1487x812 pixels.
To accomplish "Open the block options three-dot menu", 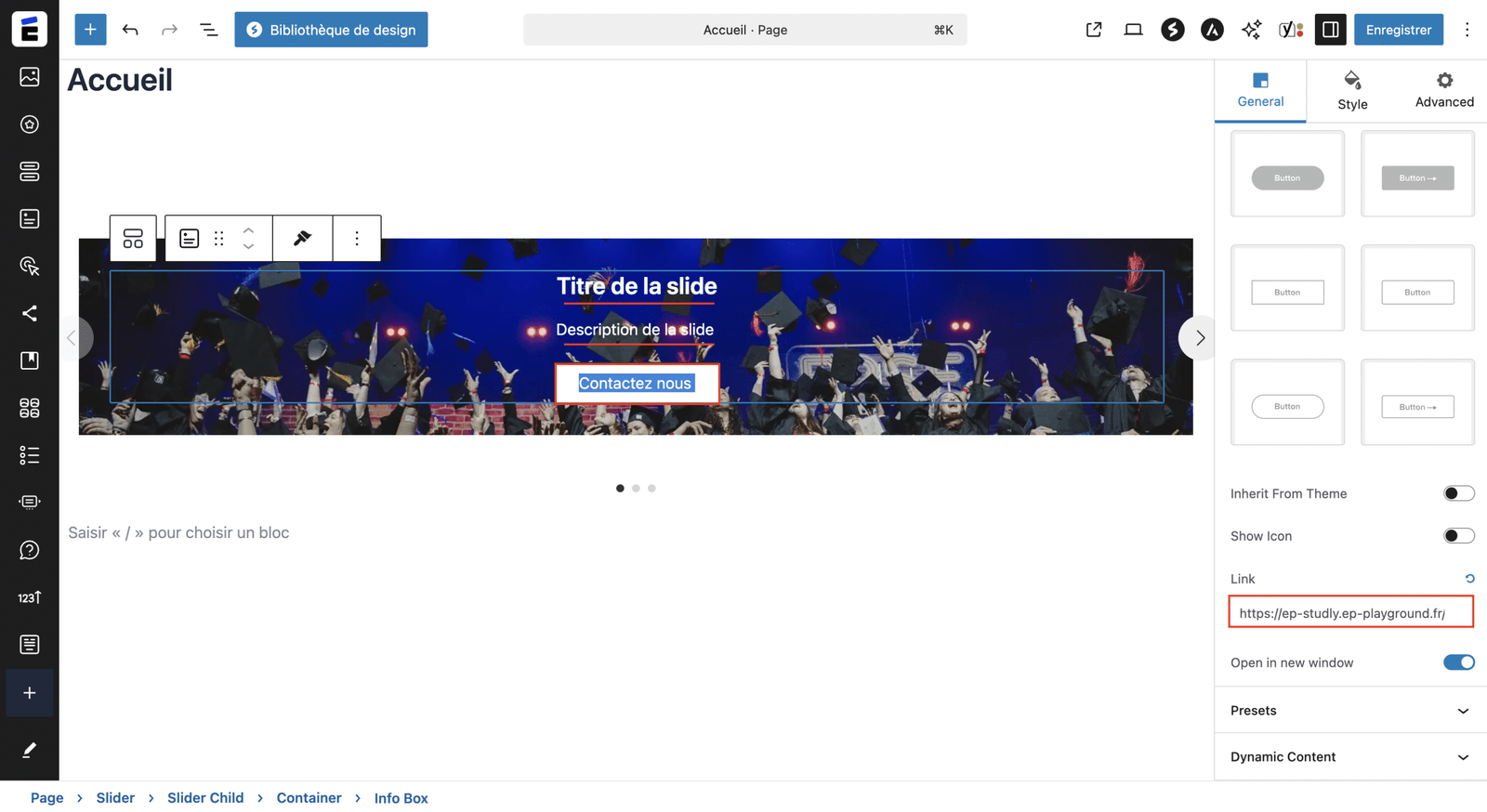I will (357, 239).
